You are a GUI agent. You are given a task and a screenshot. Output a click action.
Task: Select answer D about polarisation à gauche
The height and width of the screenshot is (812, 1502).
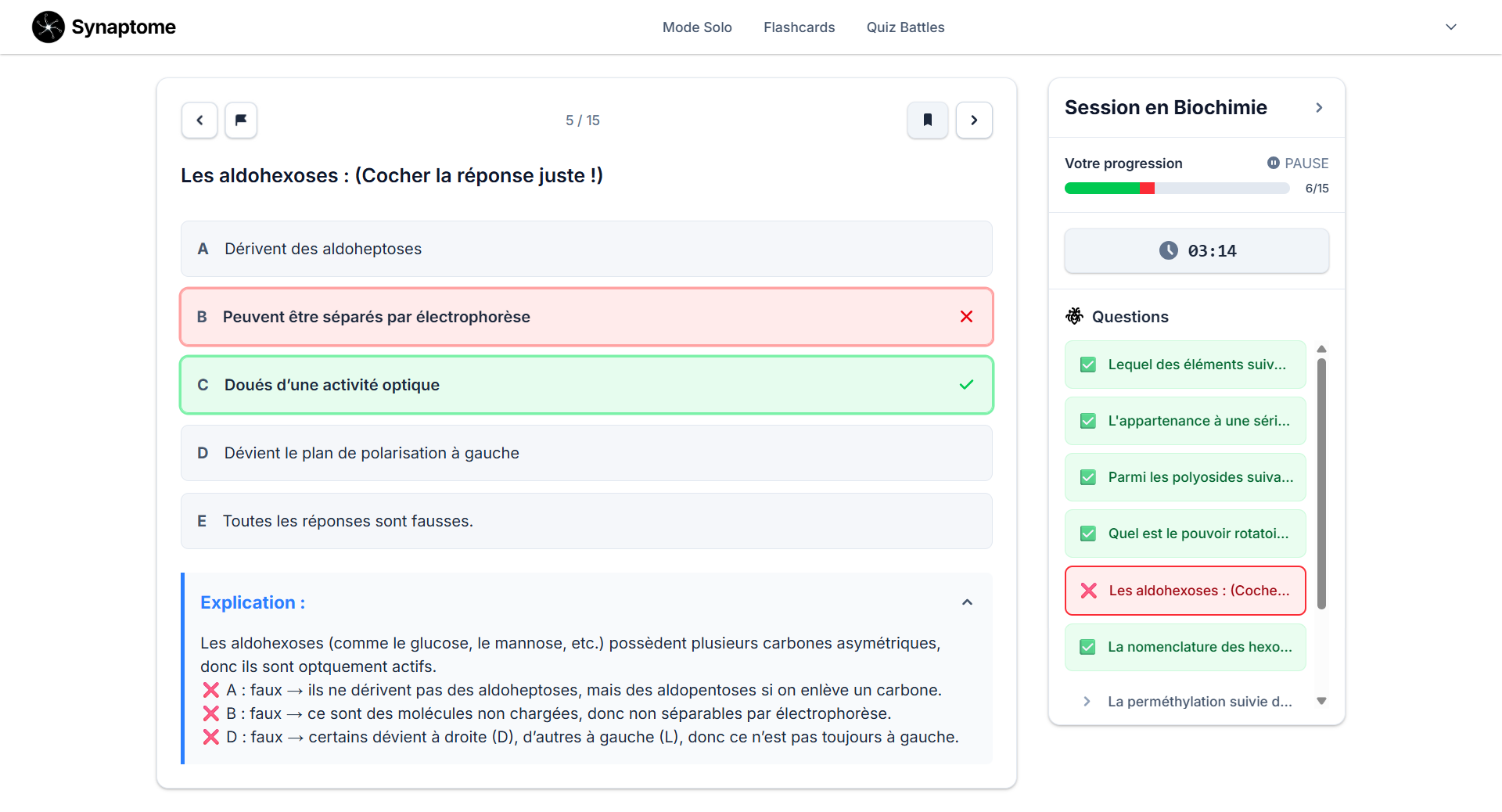click(586, 453)
